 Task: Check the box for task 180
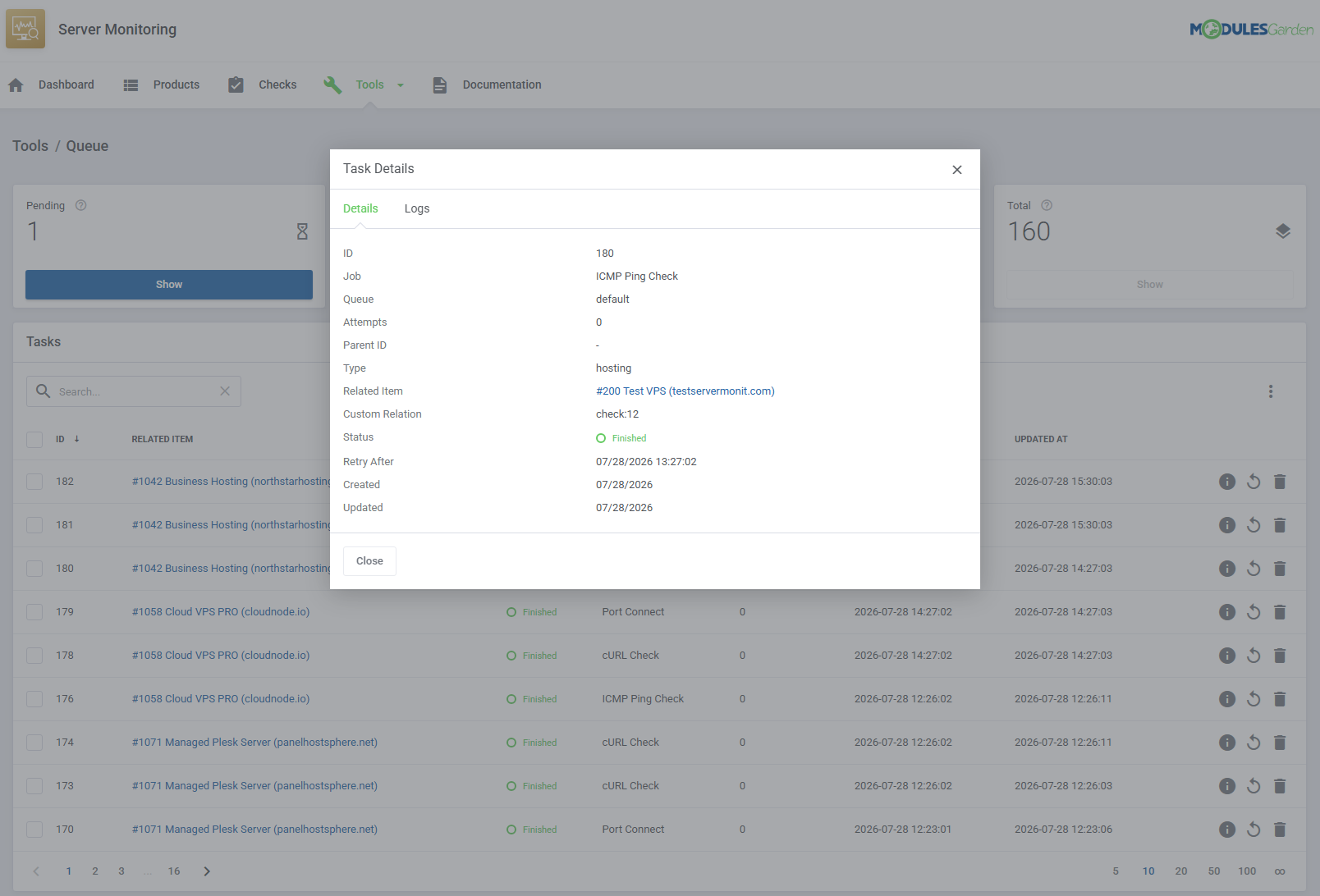[34, 569]
